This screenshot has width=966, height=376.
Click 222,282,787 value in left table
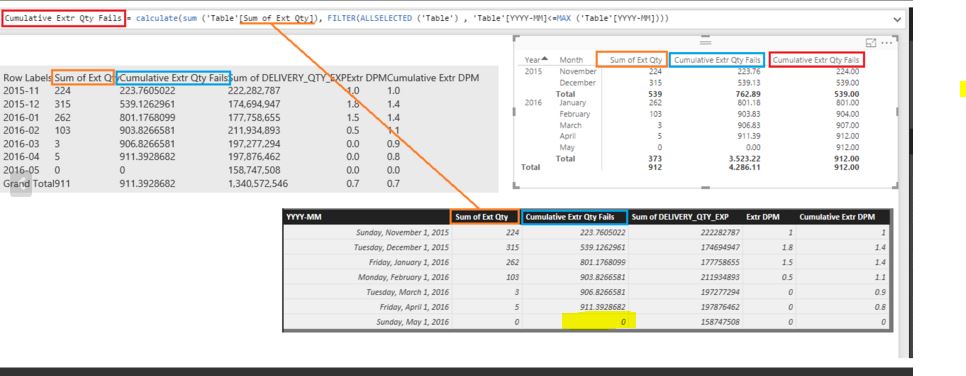pos(254,91)
